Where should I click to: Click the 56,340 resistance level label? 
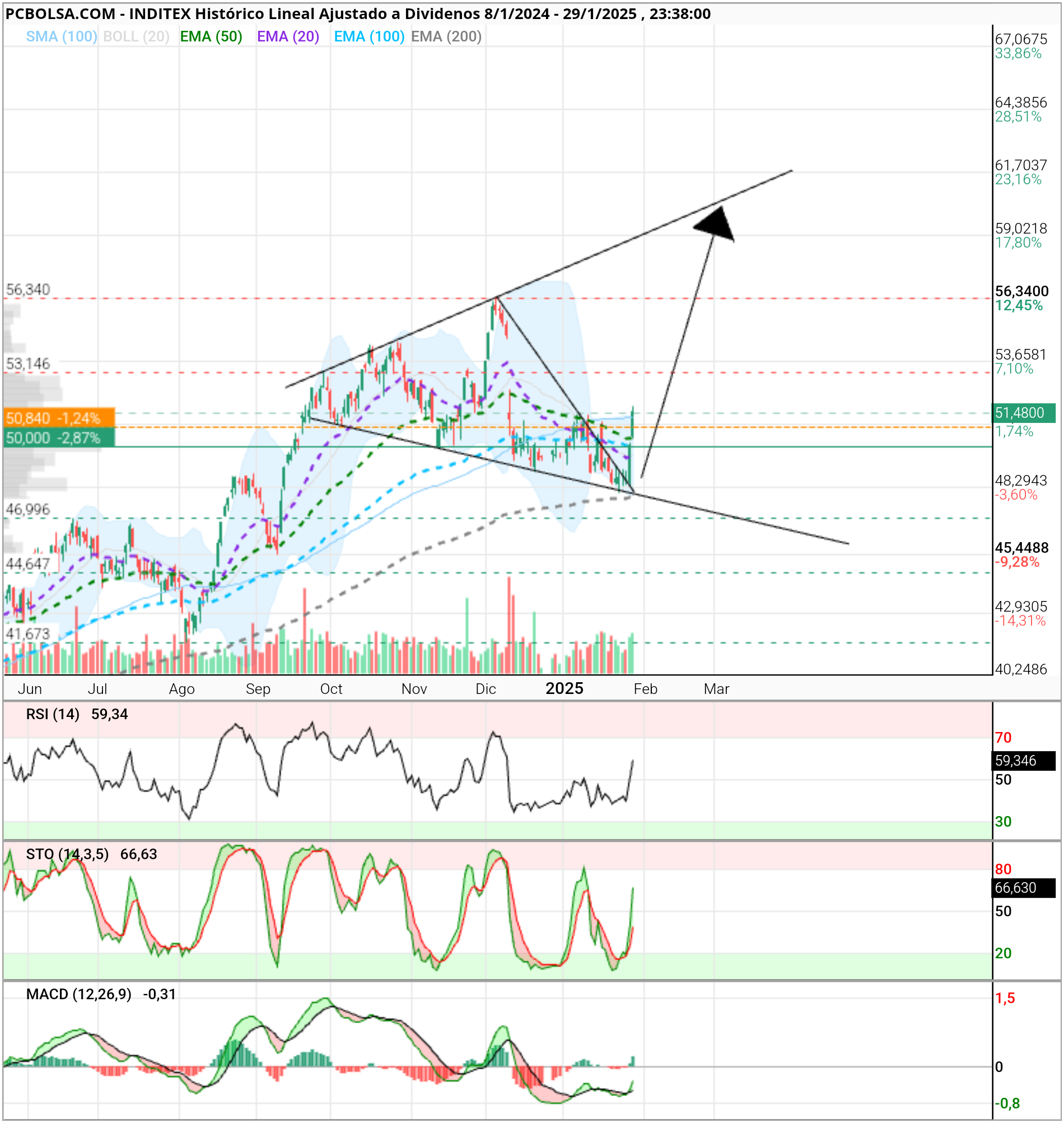tap(28, 290)
